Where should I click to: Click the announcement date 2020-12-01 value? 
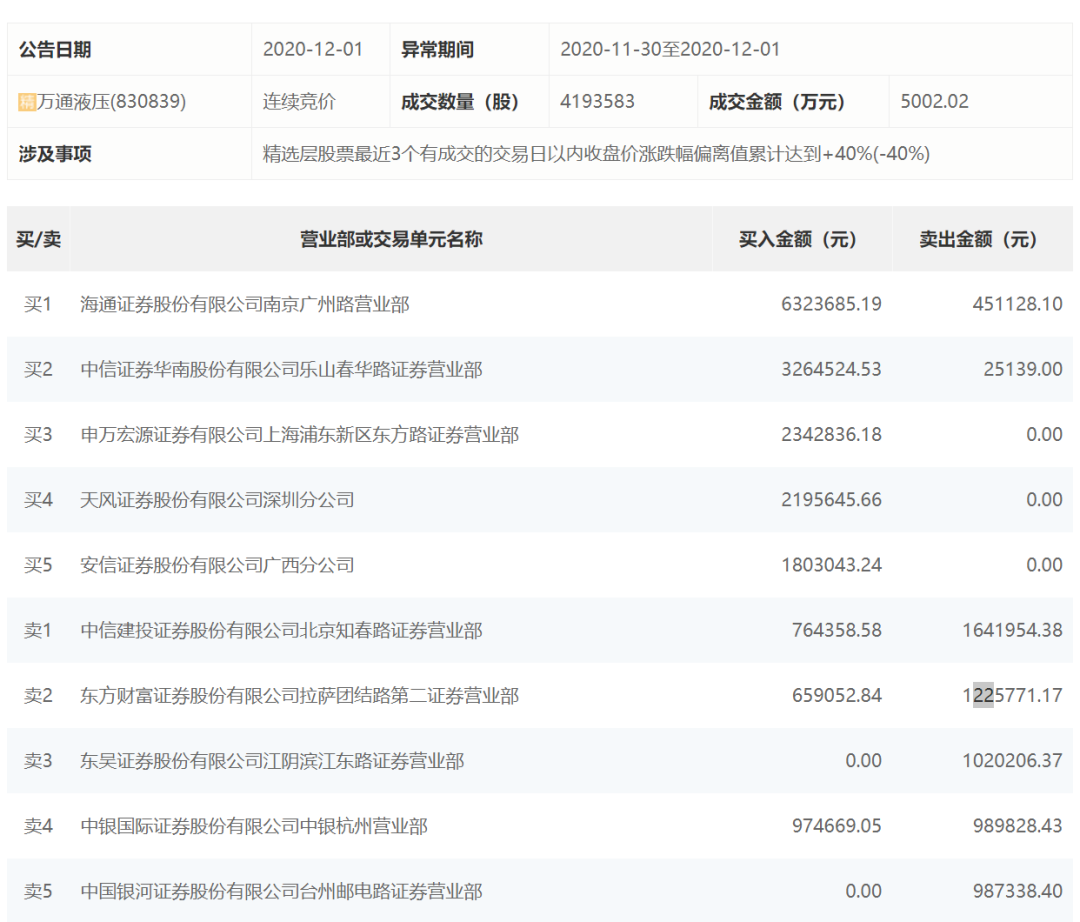coord(313,50)
